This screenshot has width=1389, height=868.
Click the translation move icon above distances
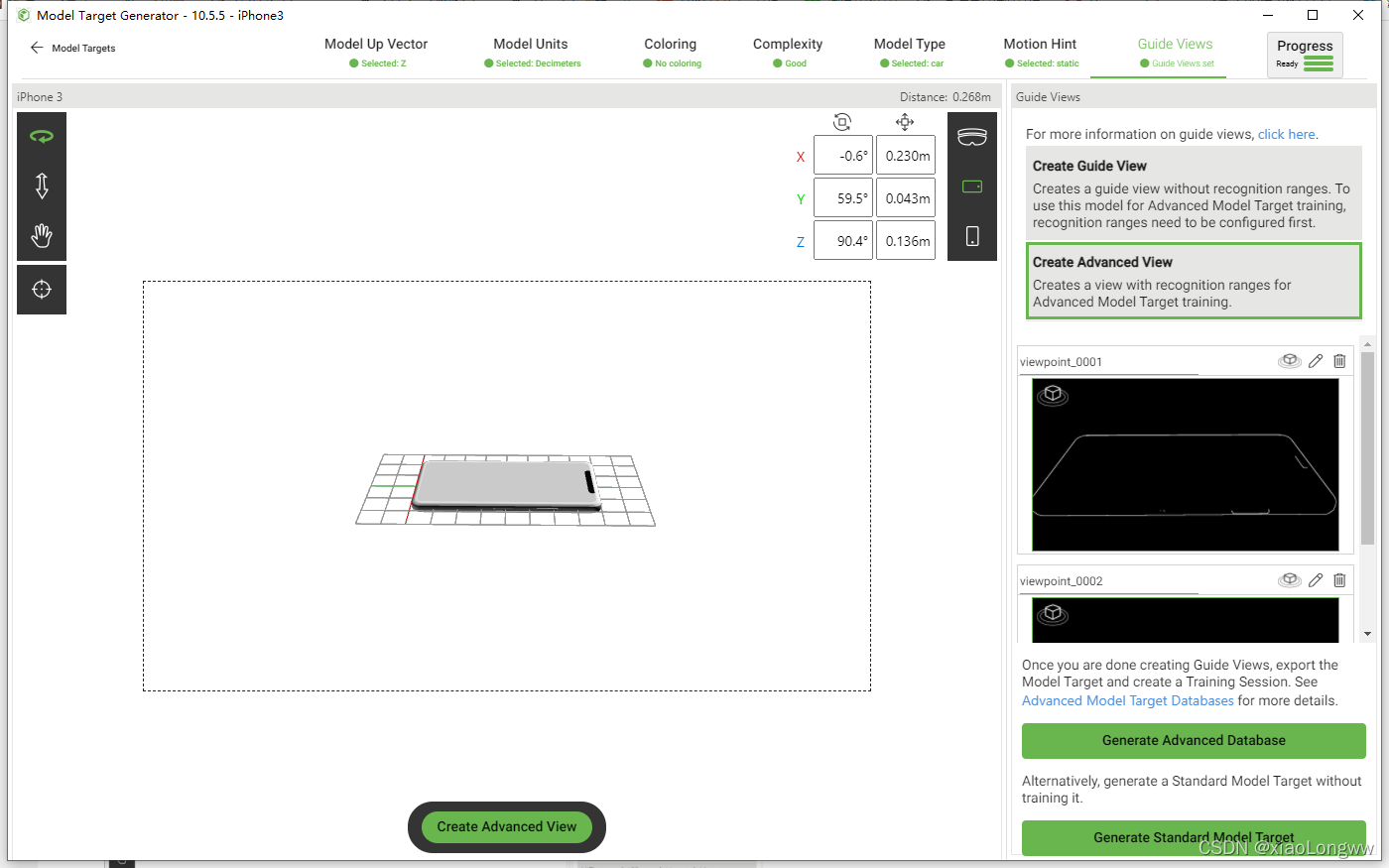[x=905, y=122]
